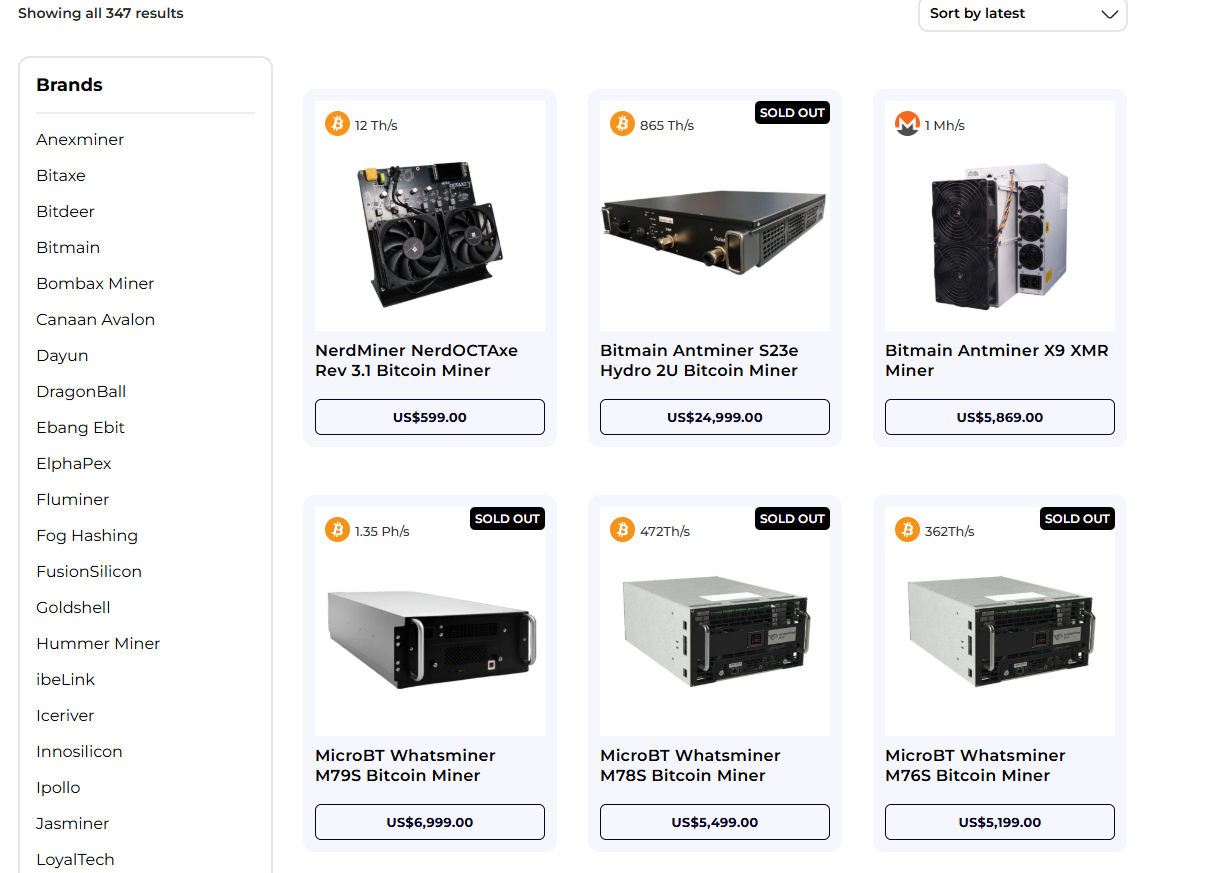Filter by ibeLink brand
The image size is (1228, 873).
pos(66,679)
